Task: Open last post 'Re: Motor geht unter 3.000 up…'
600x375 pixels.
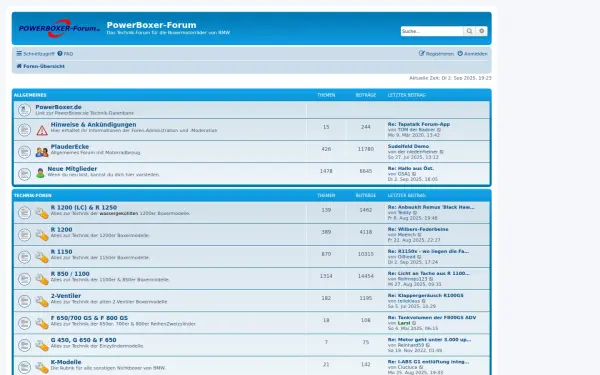Action: [429, 340]
